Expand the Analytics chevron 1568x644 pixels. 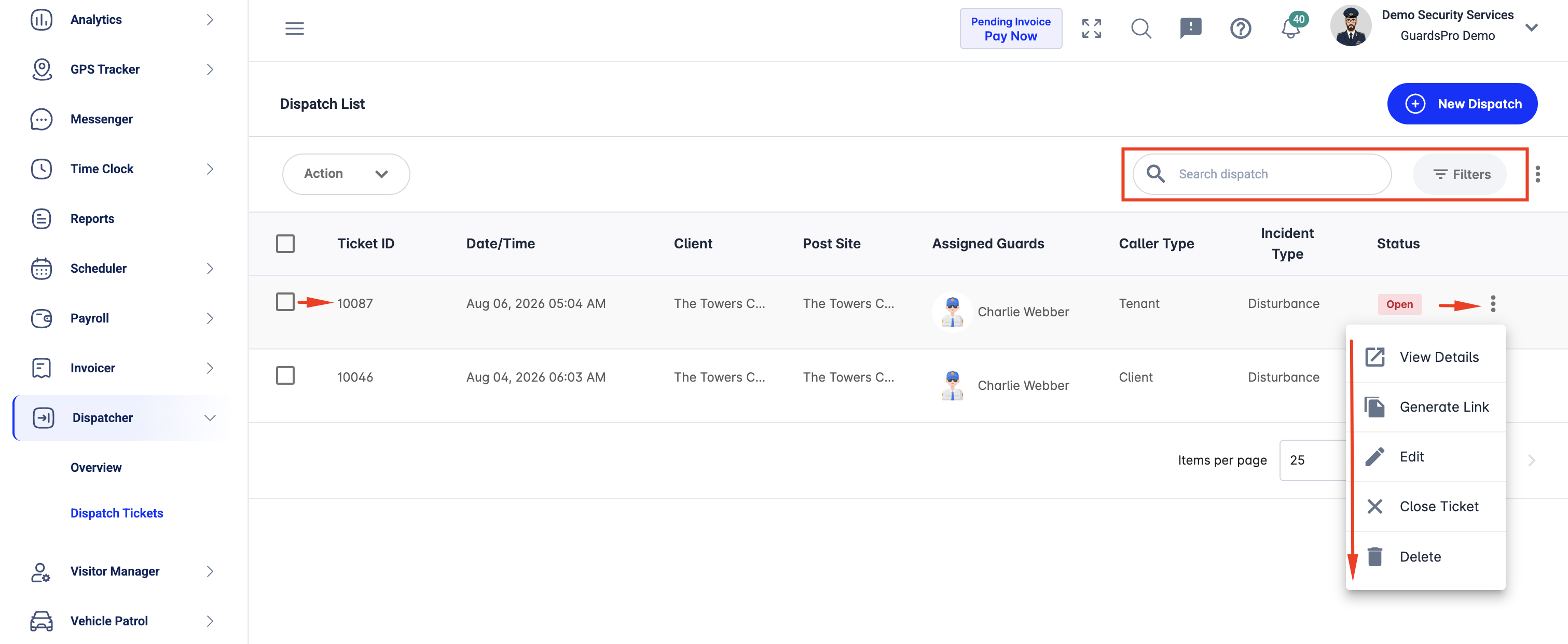click(210, 20)
